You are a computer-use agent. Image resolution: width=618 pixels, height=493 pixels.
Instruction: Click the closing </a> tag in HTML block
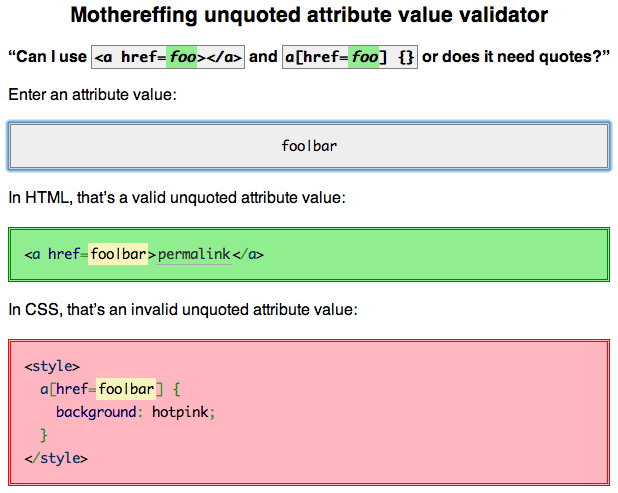point(248,254)
